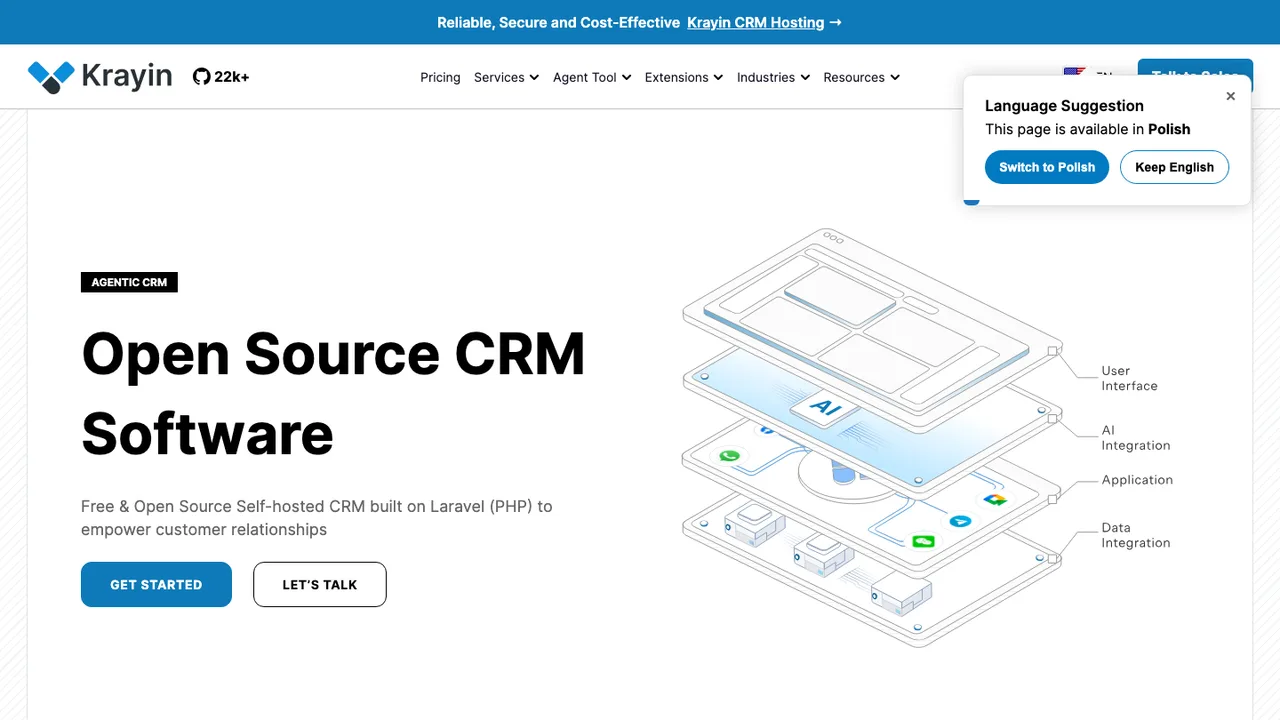
Task: Click the LET'S TALK button
Action: click(x=320, y=584)
